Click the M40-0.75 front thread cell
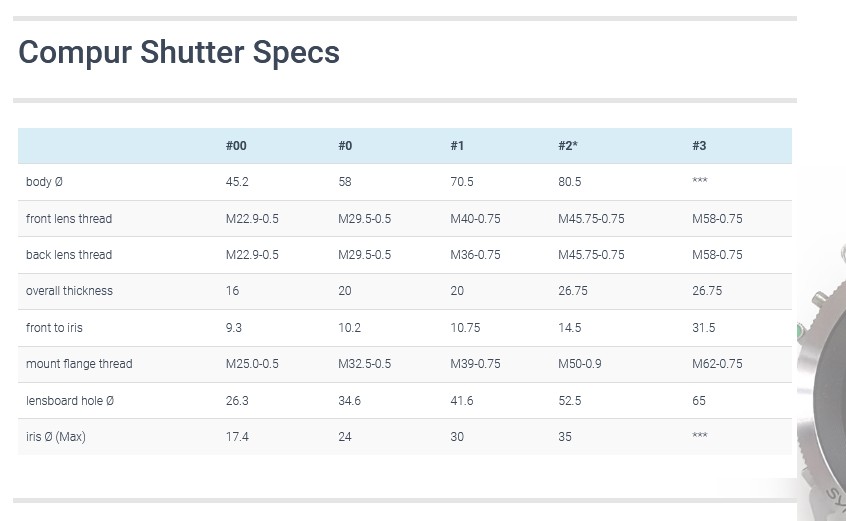 pos(475,219)
